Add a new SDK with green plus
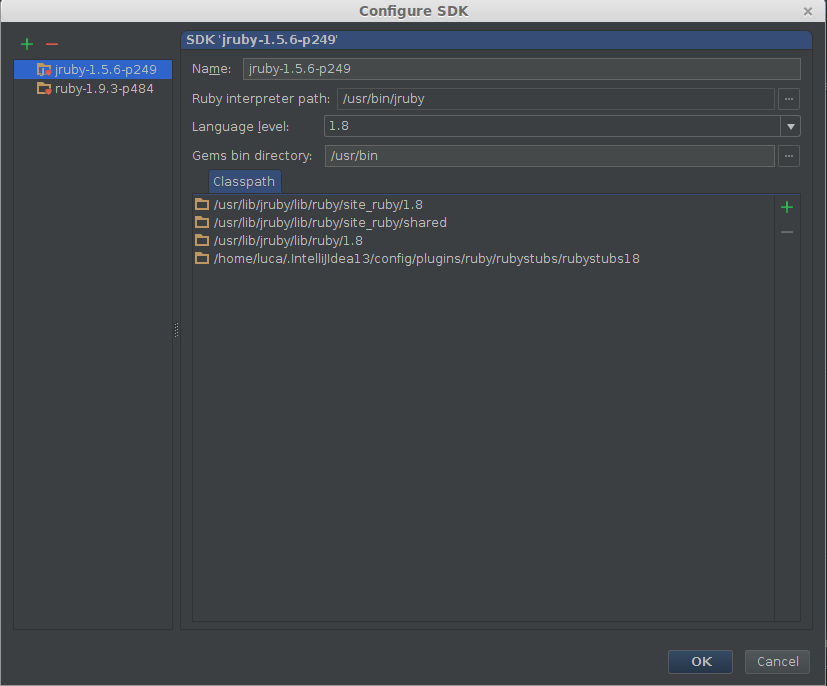 (x=27, y=44)
